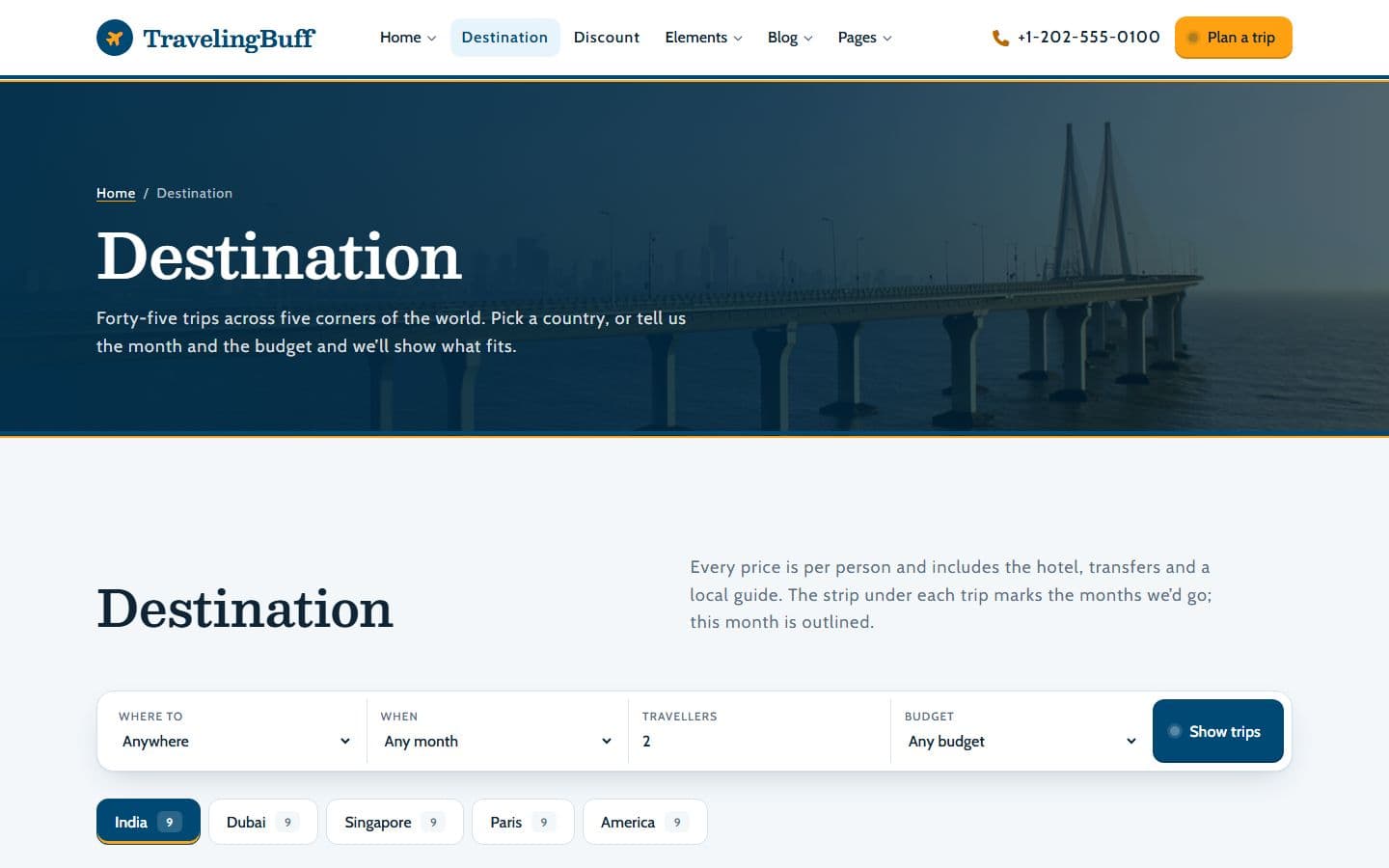Click the Show trips button
This screenshot has height=868, width=1389.
coord(1217,731)
